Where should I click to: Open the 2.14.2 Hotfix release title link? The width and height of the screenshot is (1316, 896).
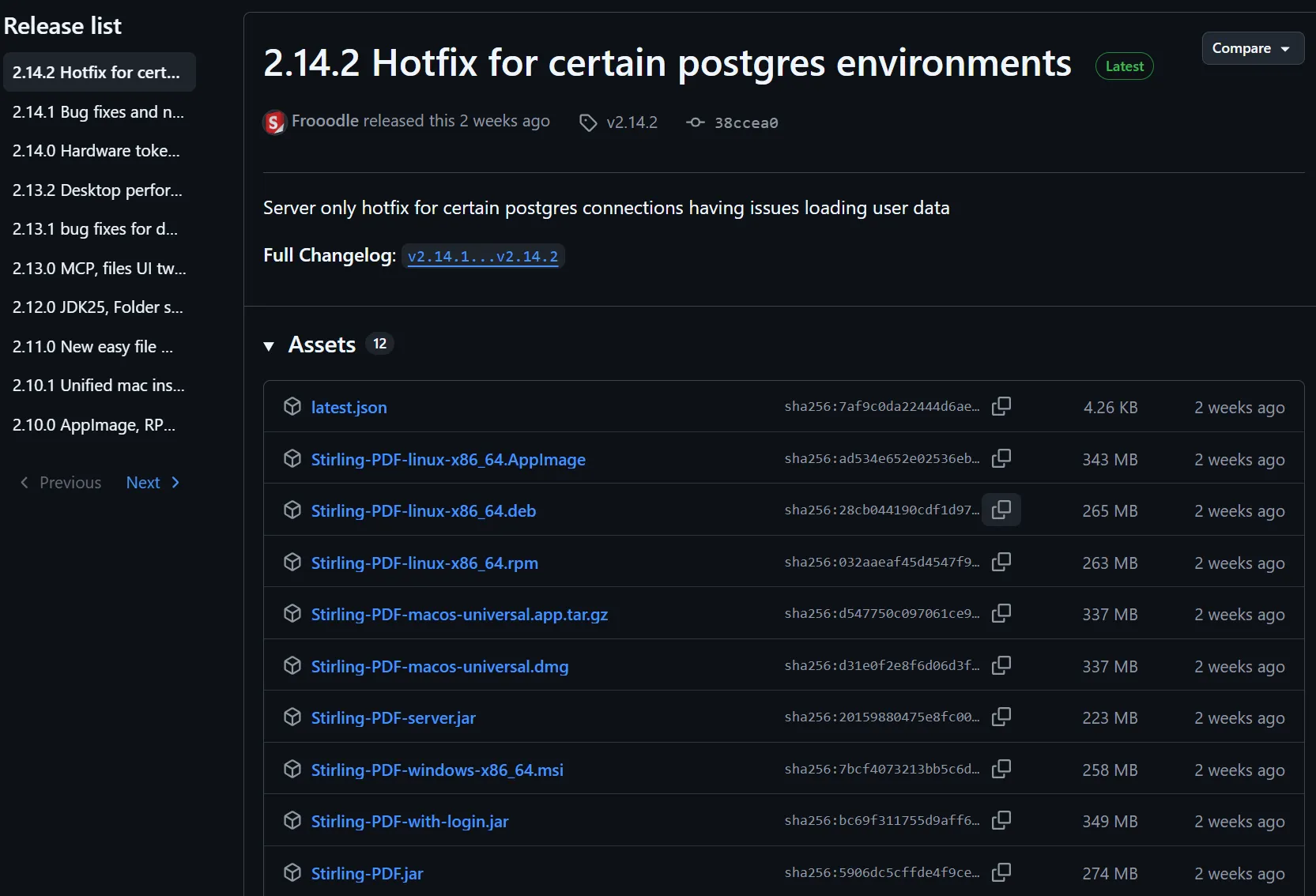pyautogui.click(x=667, y=62)
